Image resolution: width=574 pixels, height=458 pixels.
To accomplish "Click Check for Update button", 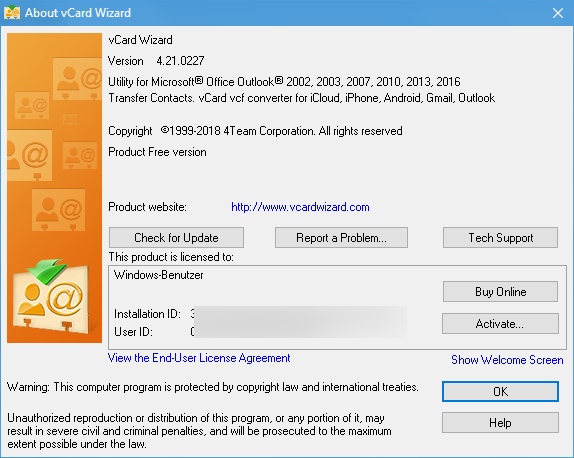I will coord(176,238).
